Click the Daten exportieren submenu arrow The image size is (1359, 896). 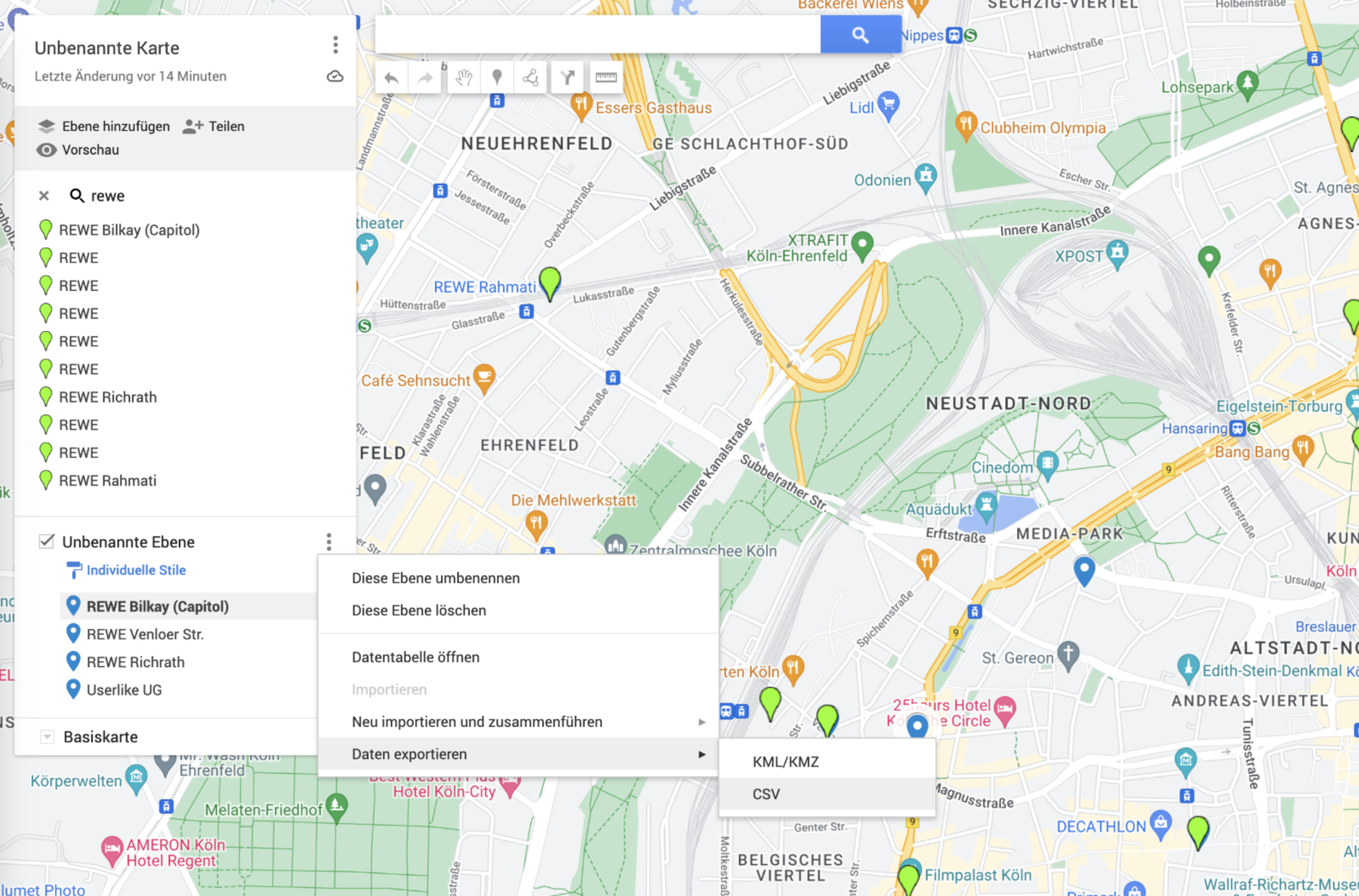click(x=701, y=754)
